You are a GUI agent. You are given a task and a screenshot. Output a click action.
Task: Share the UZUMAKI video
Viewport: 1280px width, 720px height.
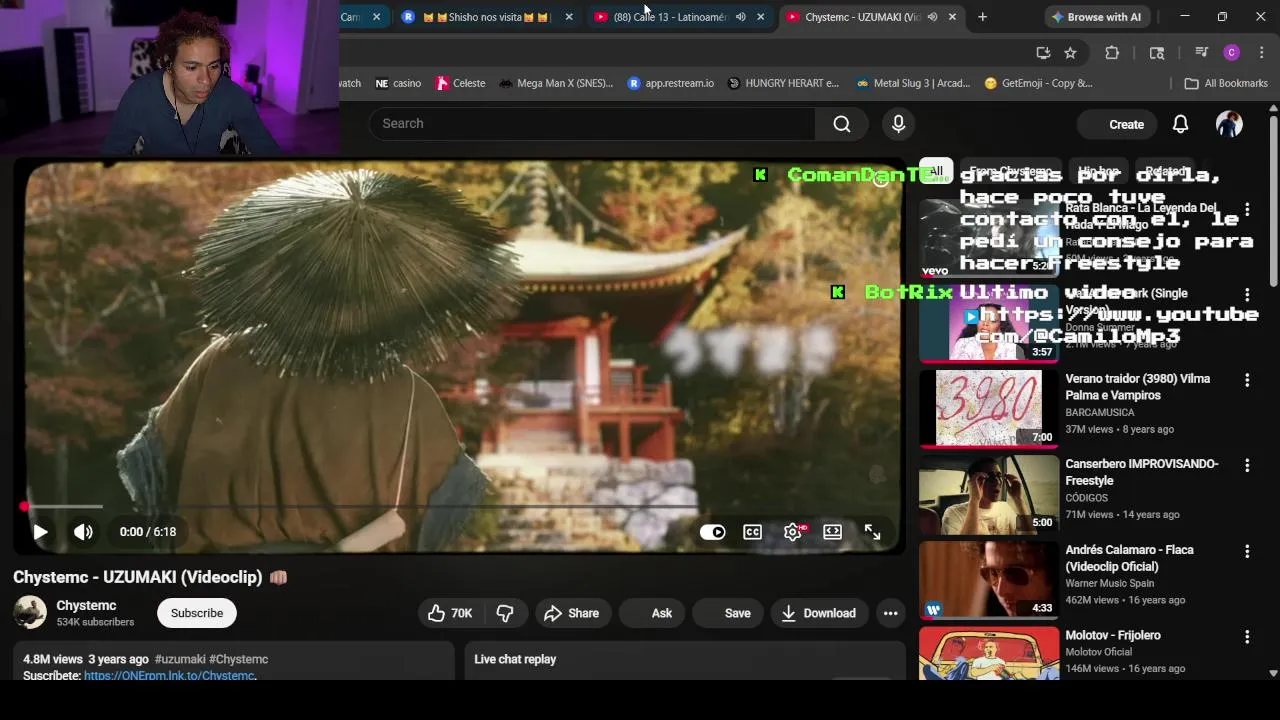point(572,613)
